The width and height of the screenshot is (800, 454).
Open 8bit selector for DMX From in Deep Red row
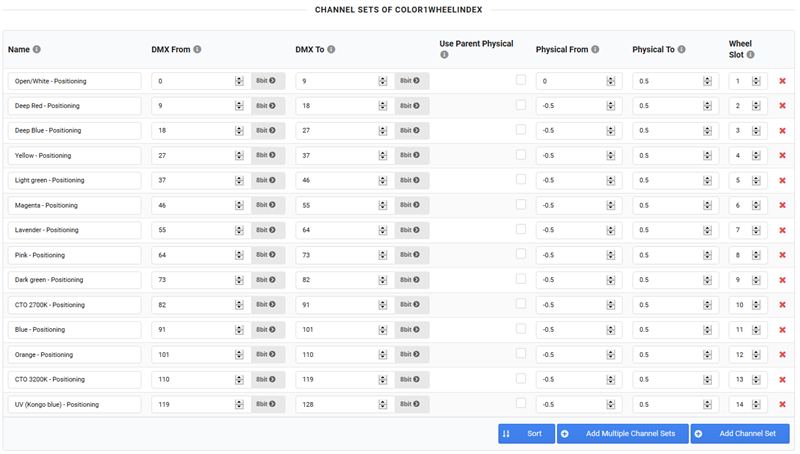pyautogui.click(x=268, y=106)
